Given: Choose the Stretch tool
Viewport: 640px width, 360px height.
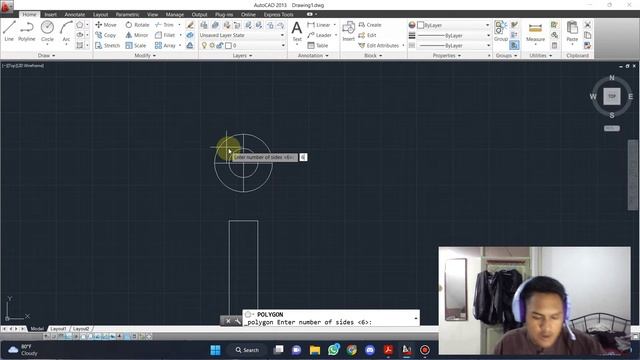Looking at the screenshot, I should point(107,45).
